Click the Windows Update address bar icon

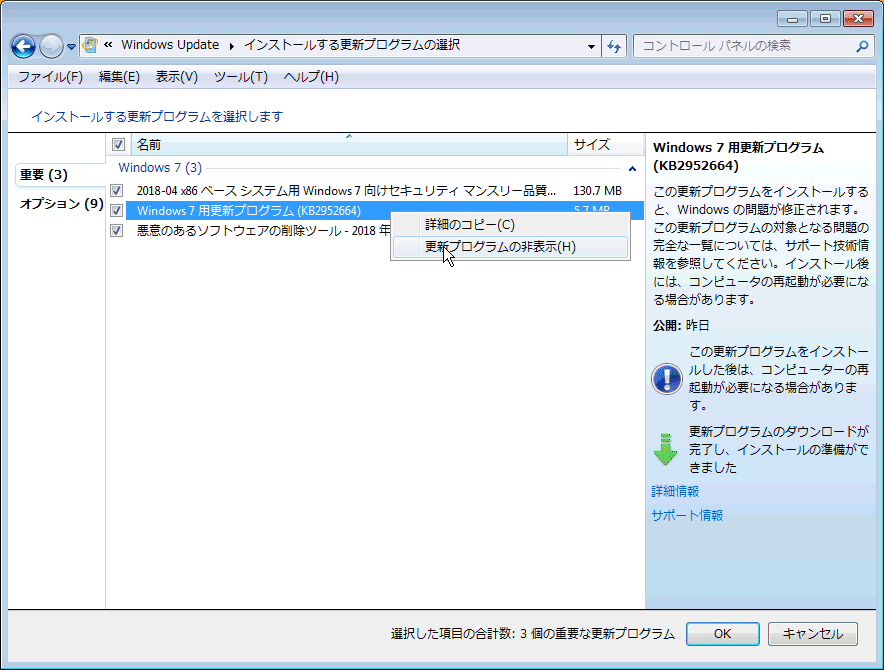pos(90,45)
